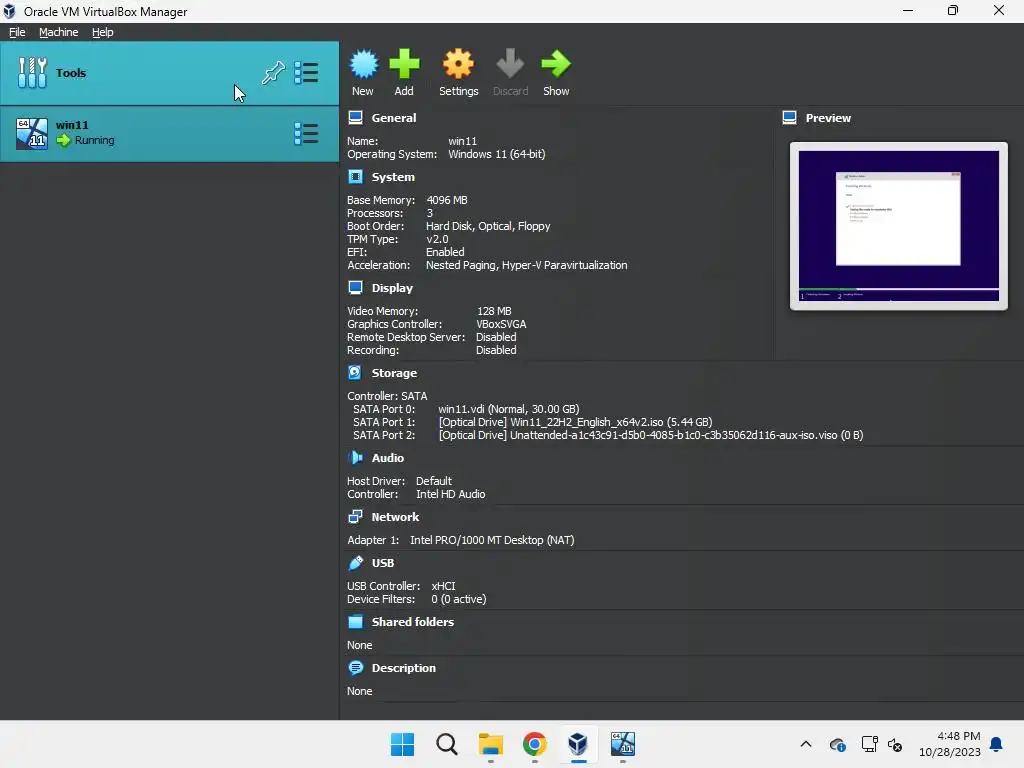
Task: Click the General section monitor icon
Action: coord(355,118)
